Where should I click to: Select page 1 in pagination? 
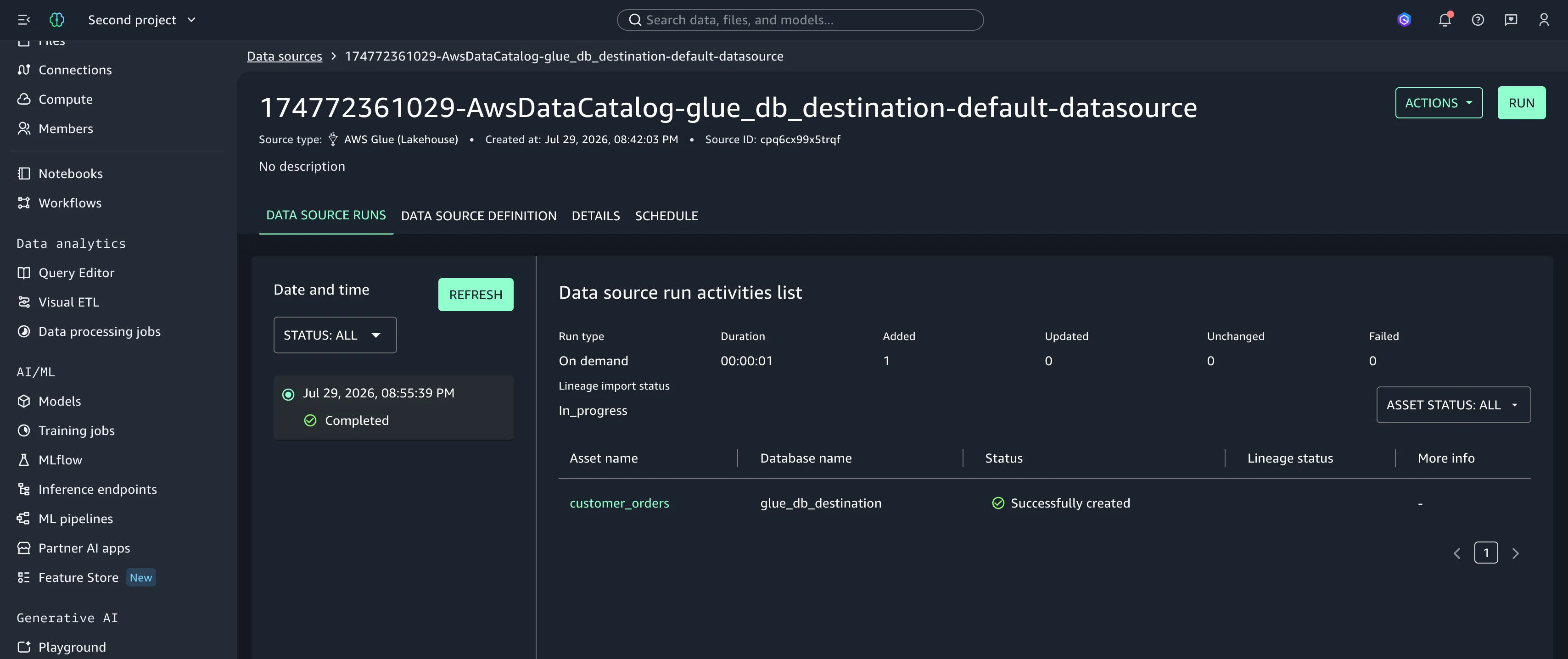coord(1486,553)
